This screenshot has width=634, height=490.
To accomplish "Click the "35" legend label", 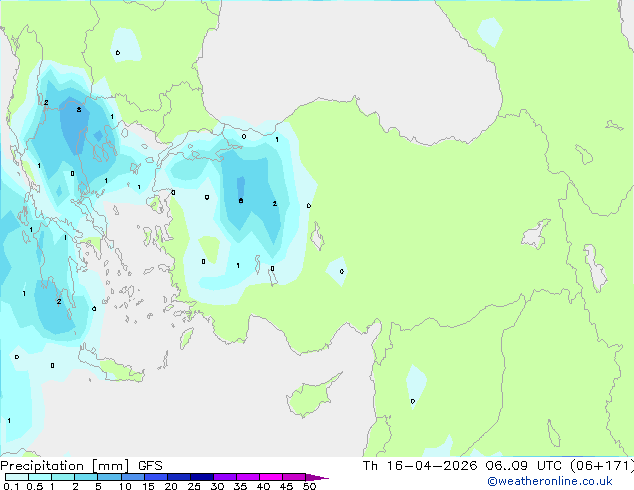I will (240, 486).
